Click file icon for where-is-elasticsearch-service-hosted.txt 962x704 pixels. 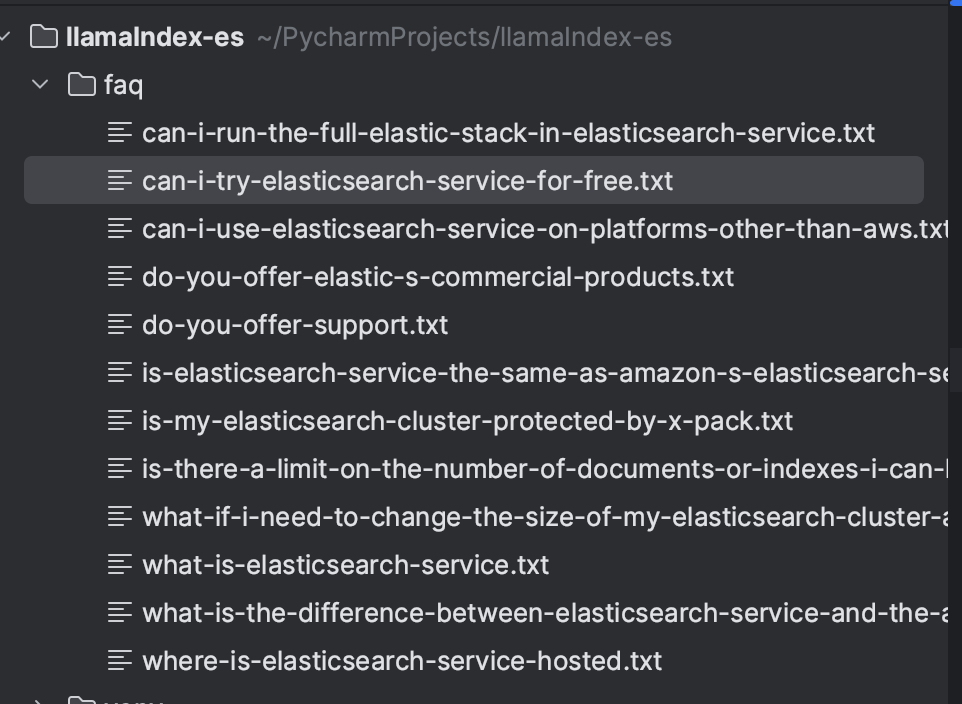120,661
